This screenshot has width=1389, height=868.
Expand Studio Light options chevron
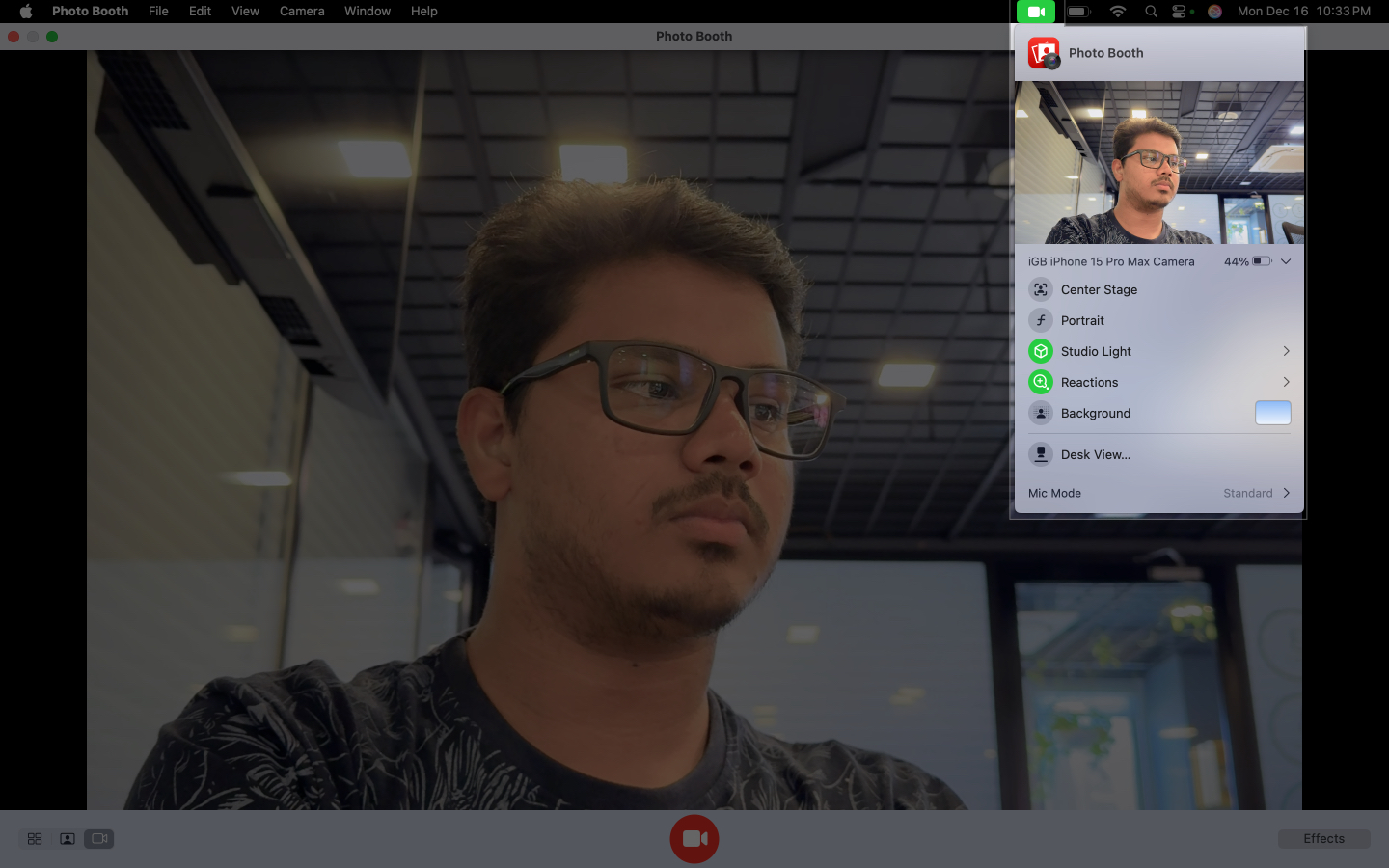[1286, 351]
